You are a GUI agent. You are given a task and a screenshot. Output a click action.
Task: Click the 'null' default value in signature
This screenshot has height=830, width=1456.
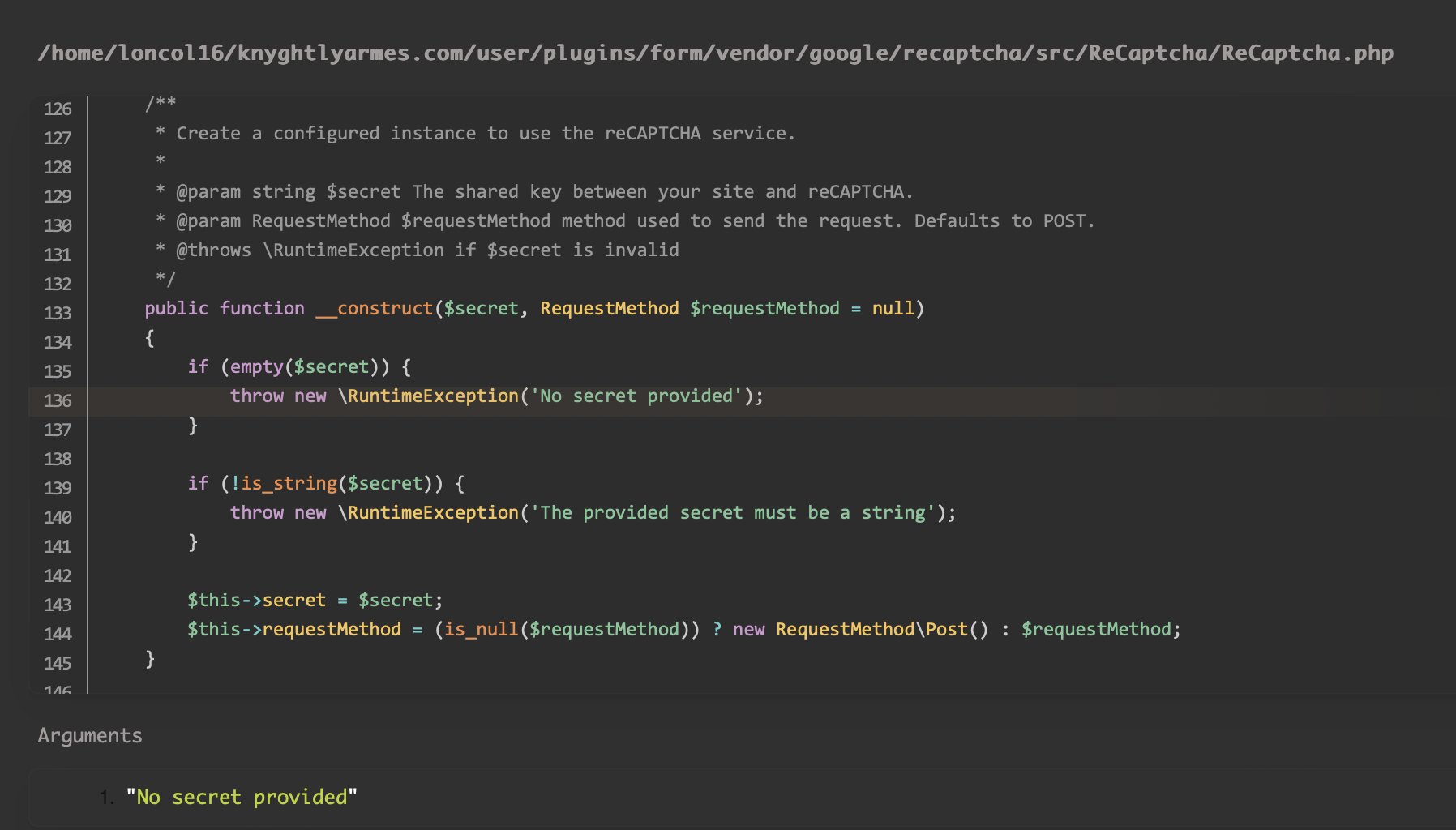coord(893,309)
